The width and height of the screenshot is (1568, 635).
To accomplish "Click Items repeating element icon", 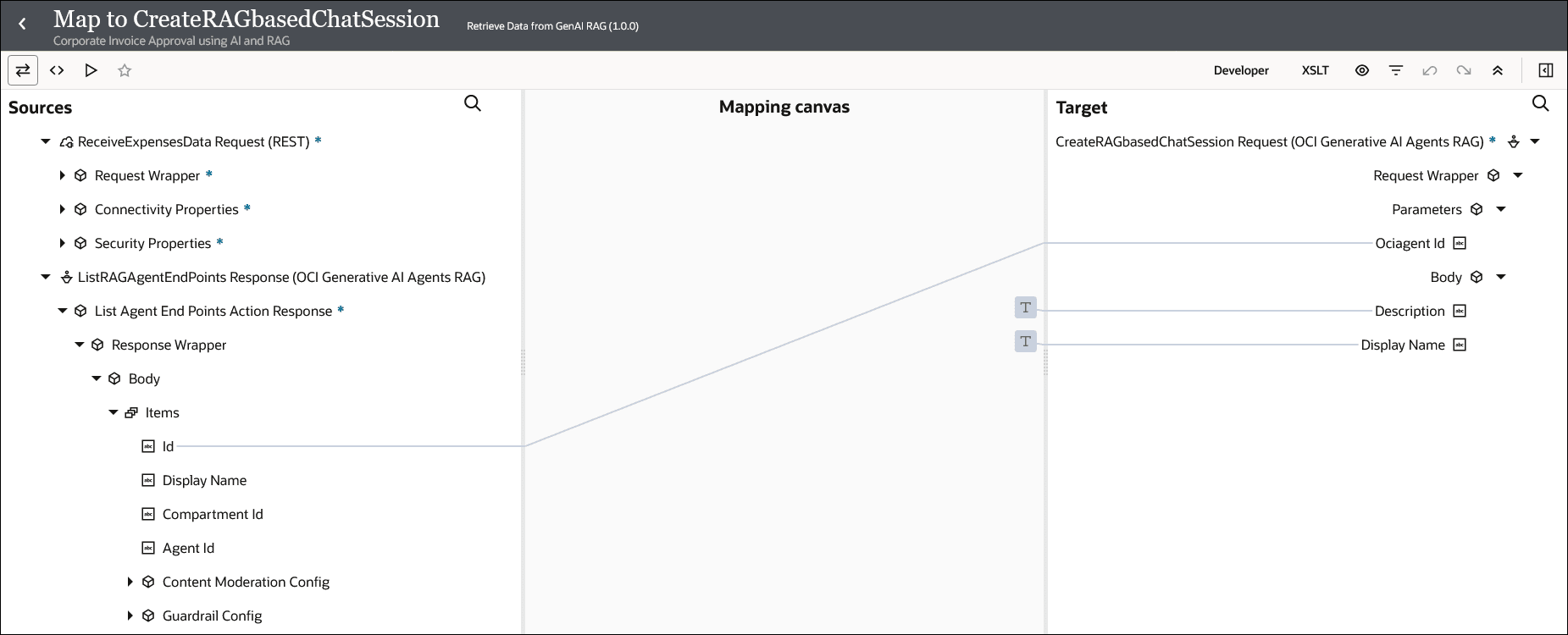I will (131, 412).
